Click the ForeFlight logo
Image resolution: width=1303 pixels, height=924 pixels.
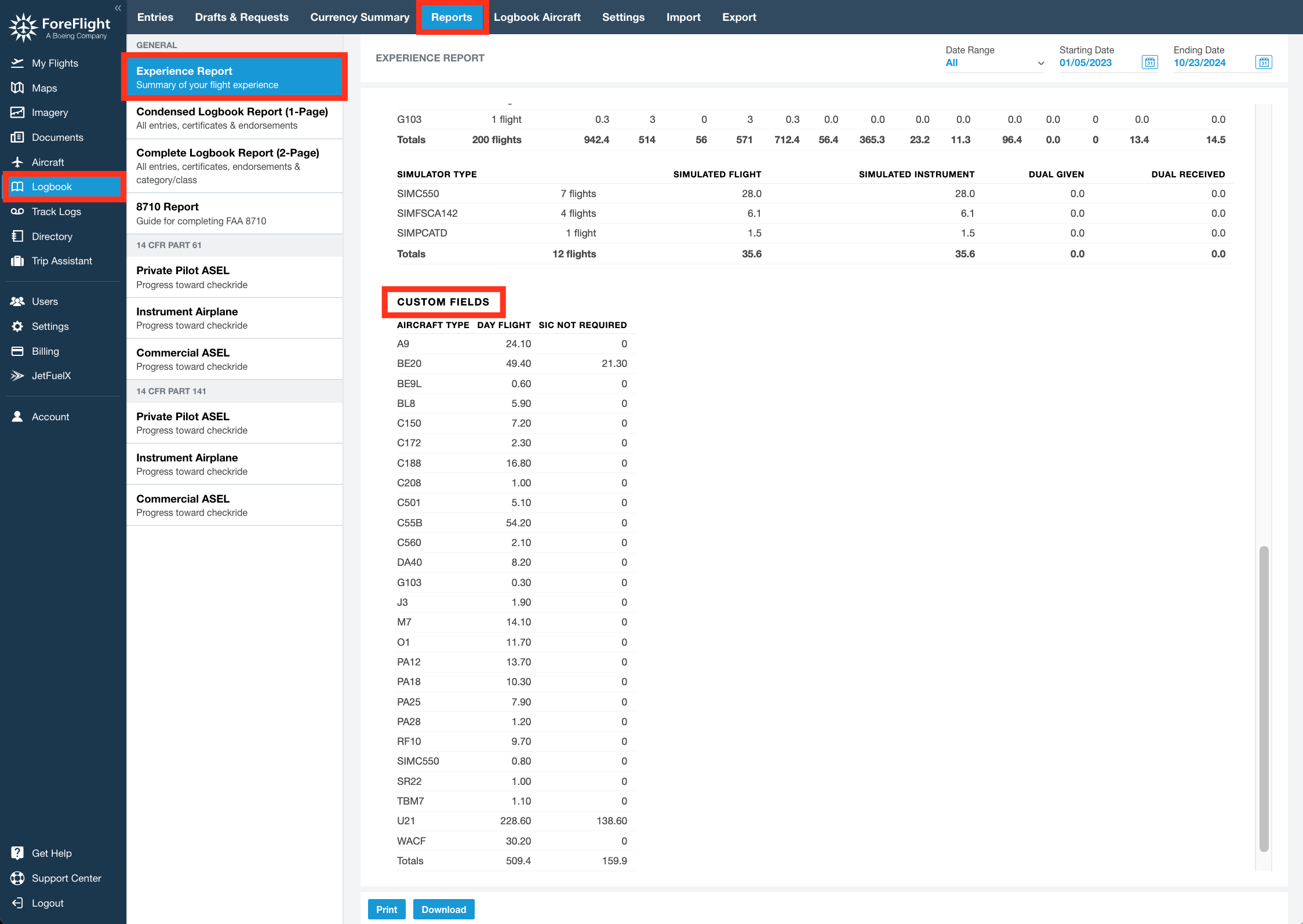tap(60, 27)
